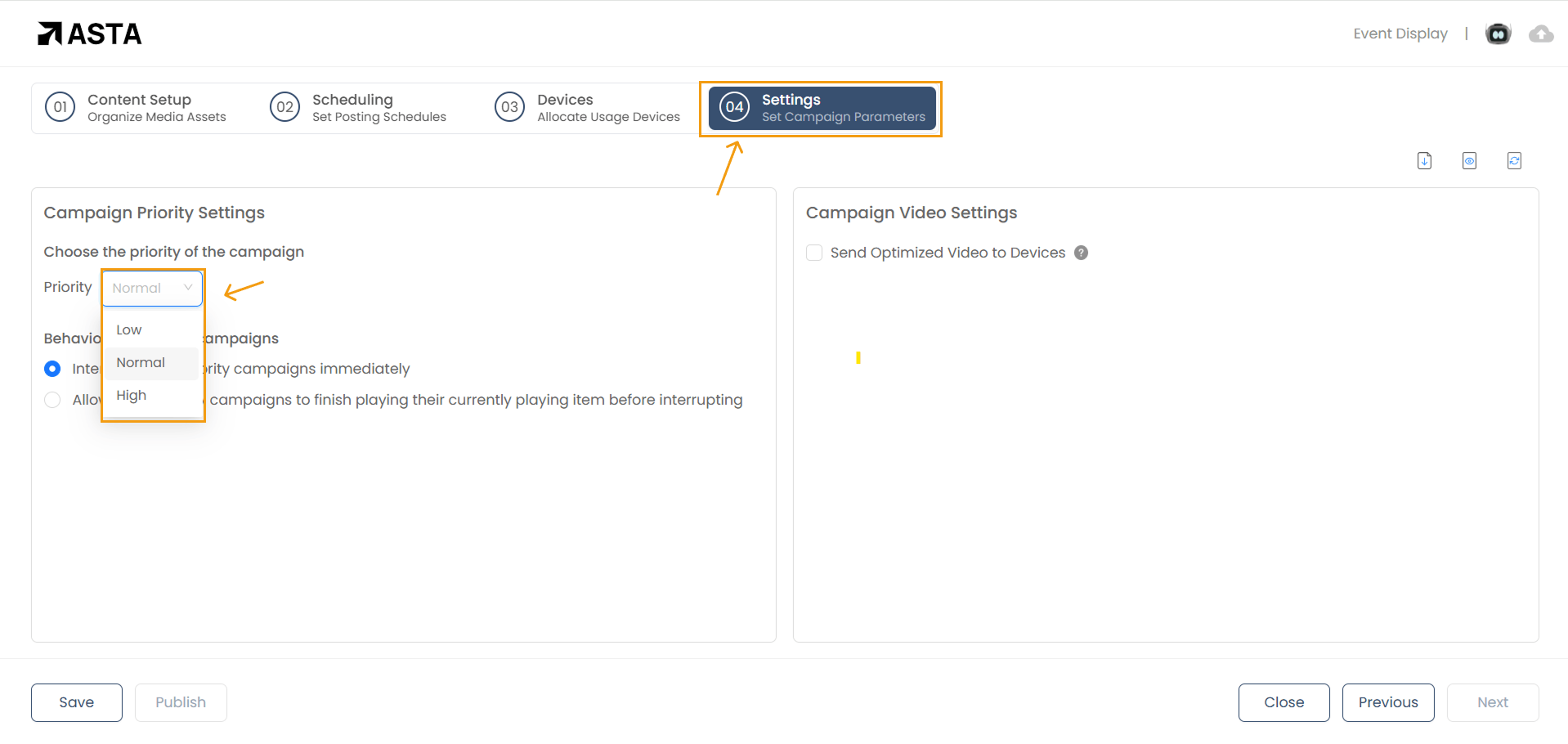Choose Low from the priority list
1568x744 pixels.
[129, 329]
